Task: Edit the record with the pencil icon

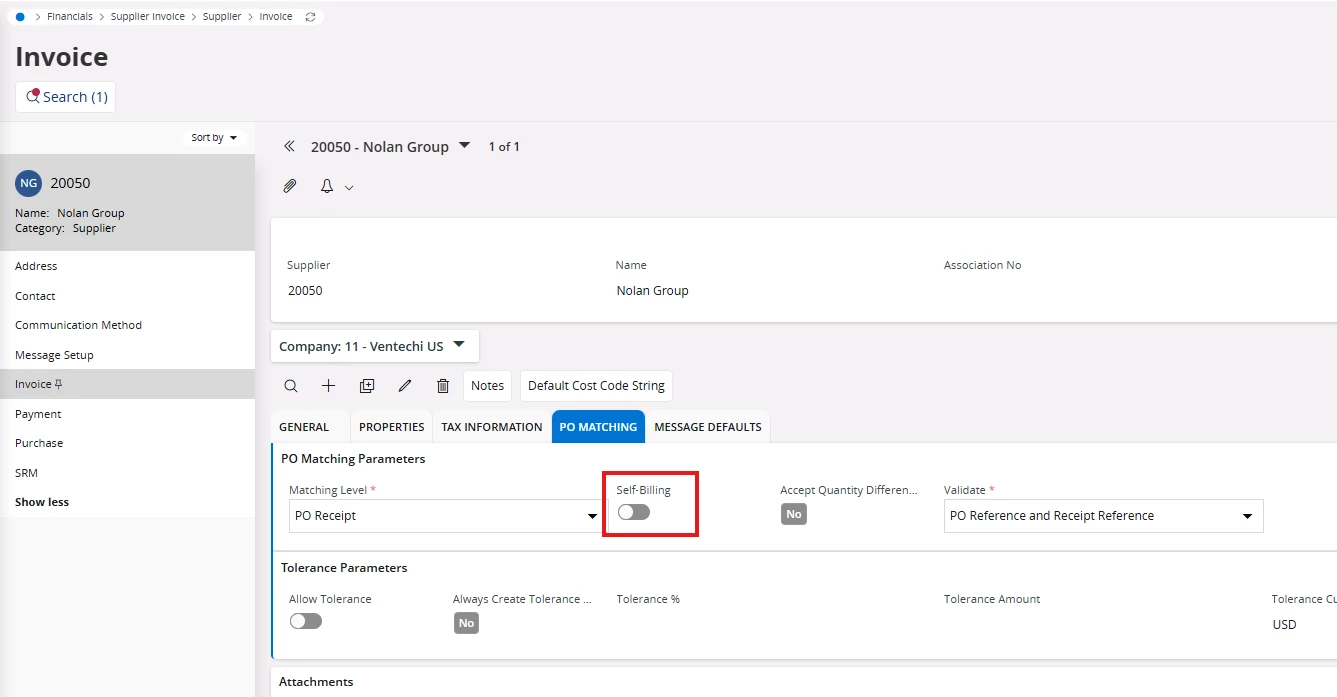Action: pyautogui.click(x=405, y=386)
